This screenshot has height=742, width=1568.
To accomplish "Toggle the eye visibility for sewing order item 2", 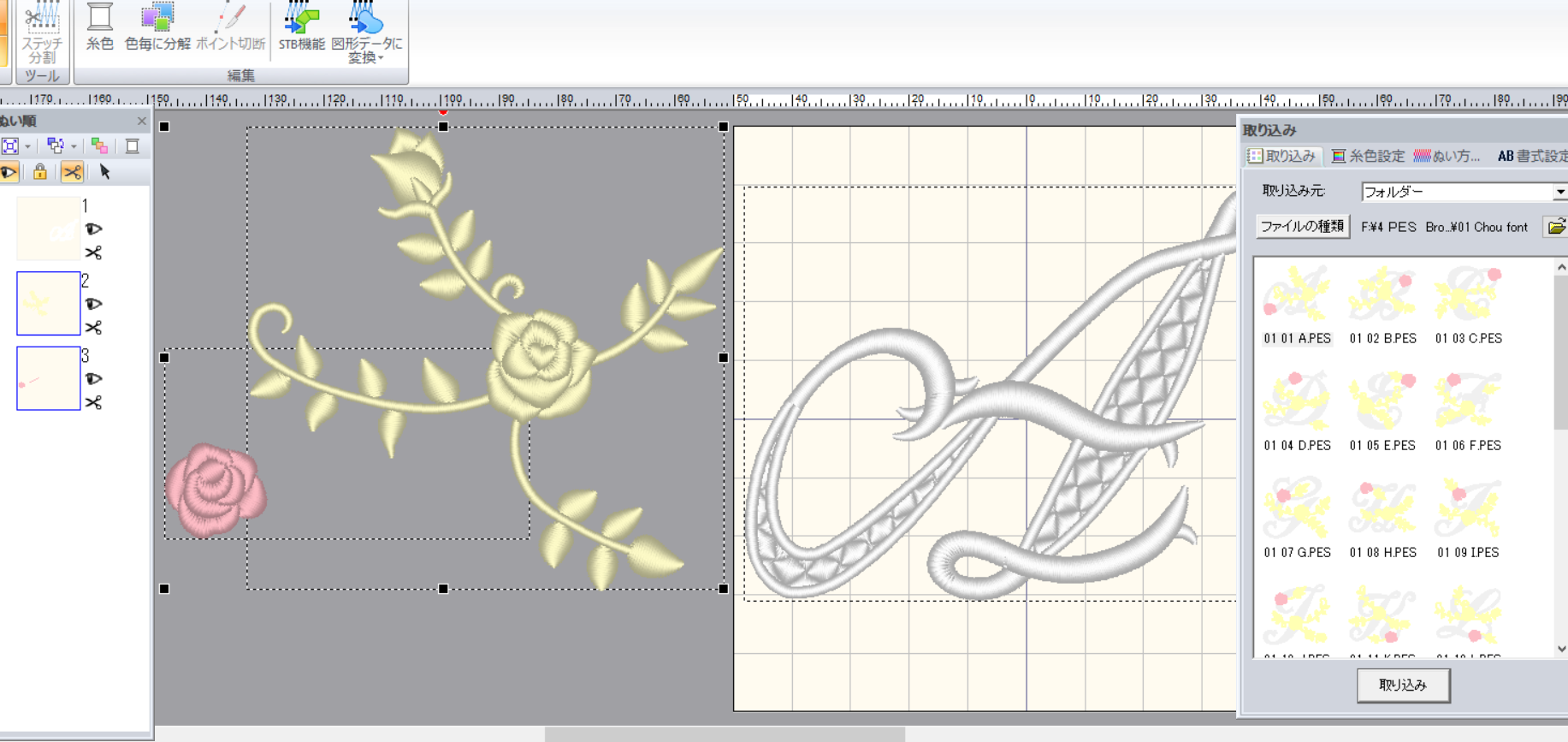I will [x=93, y=304].
